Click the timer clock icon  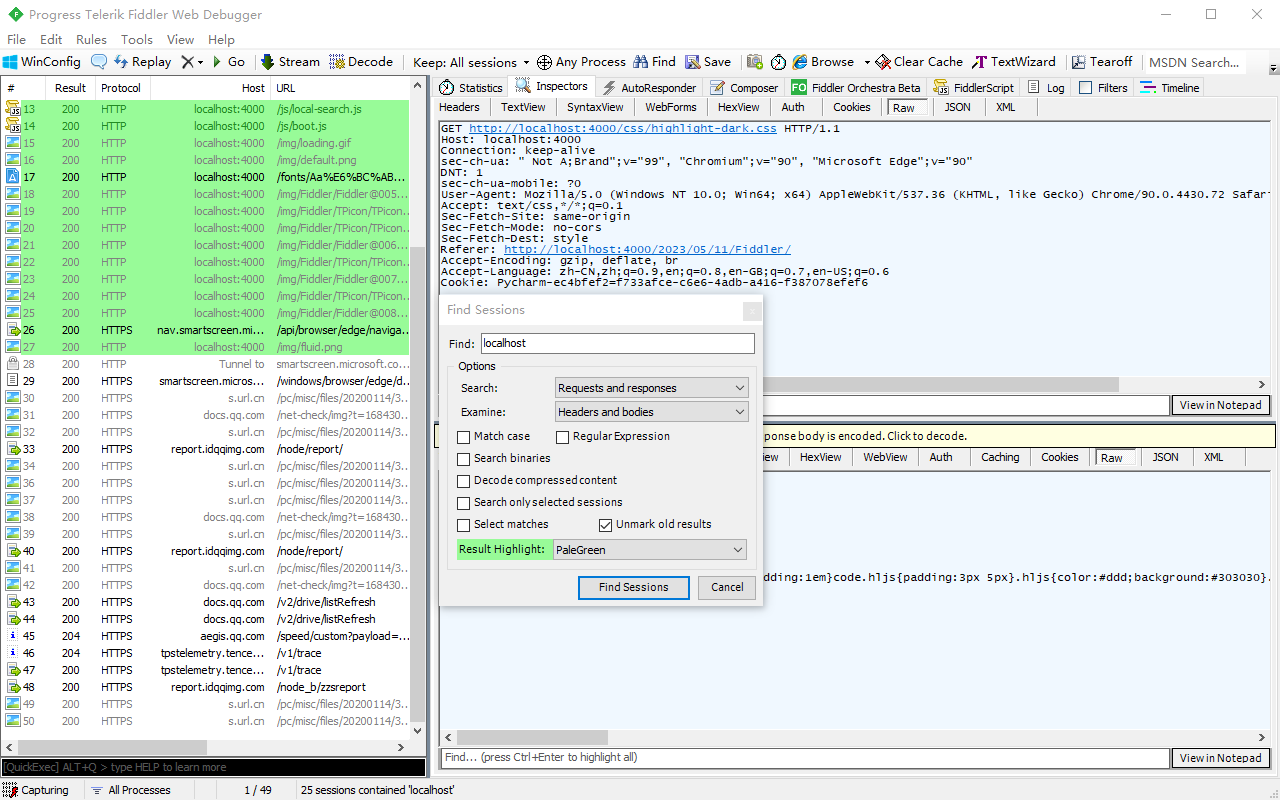pyautogui.click(x=779, y=62)
